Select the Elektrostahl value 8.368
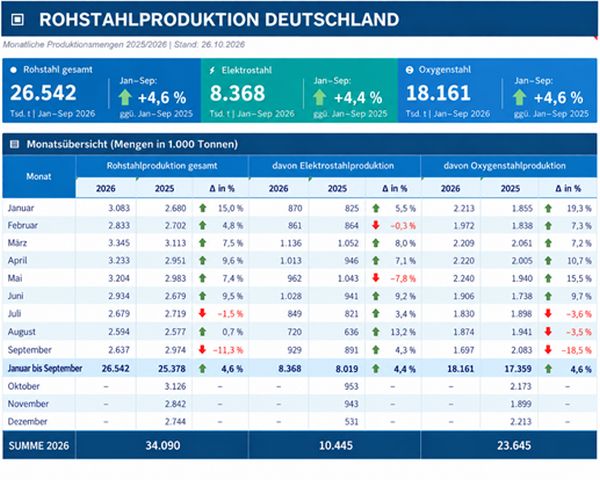This screenshot has height=480, width=600. [237, 93]
